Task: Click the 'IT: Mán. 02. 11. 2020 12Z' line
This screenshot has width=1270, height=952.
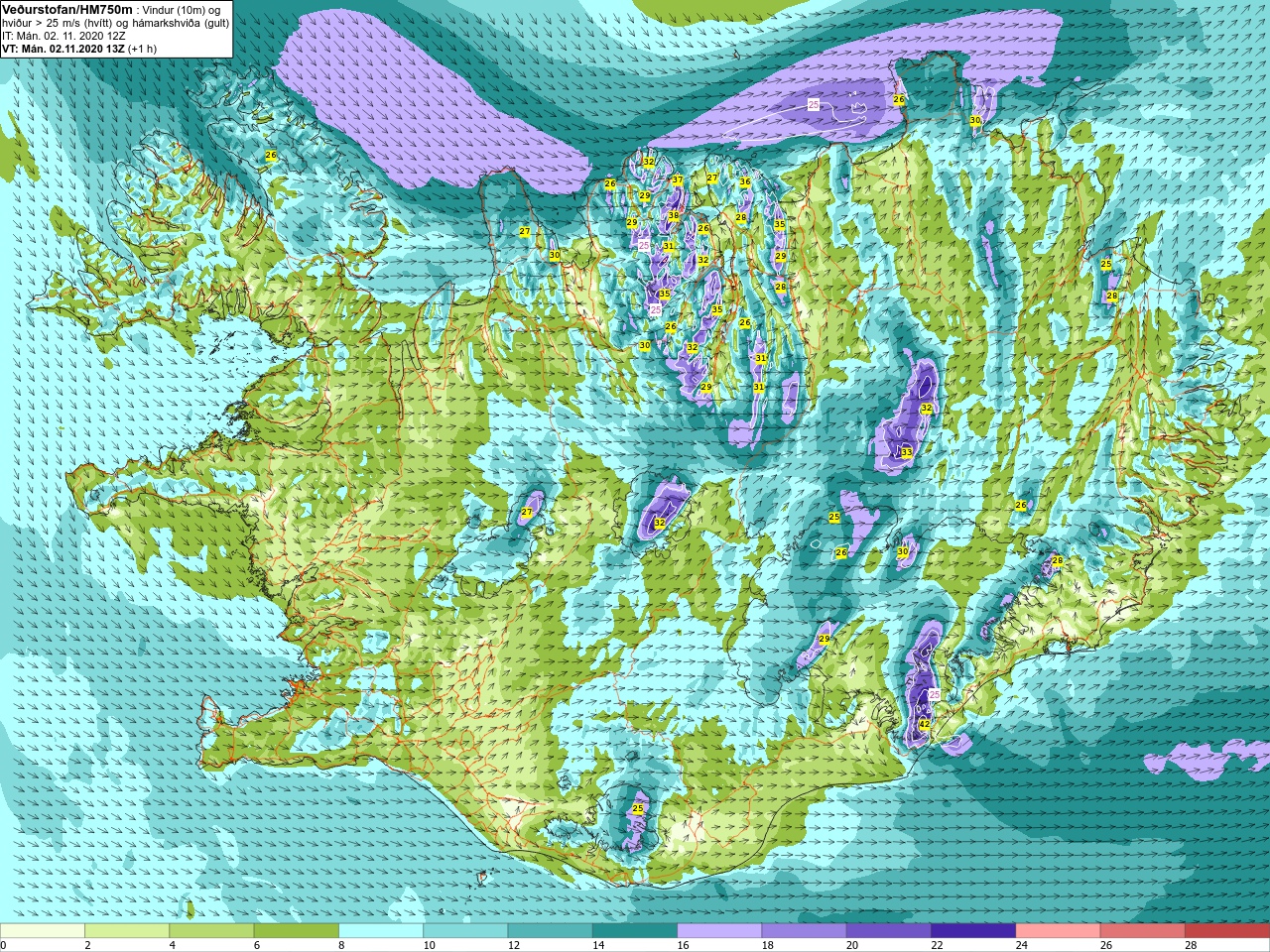Action: [x=63, y=36]
